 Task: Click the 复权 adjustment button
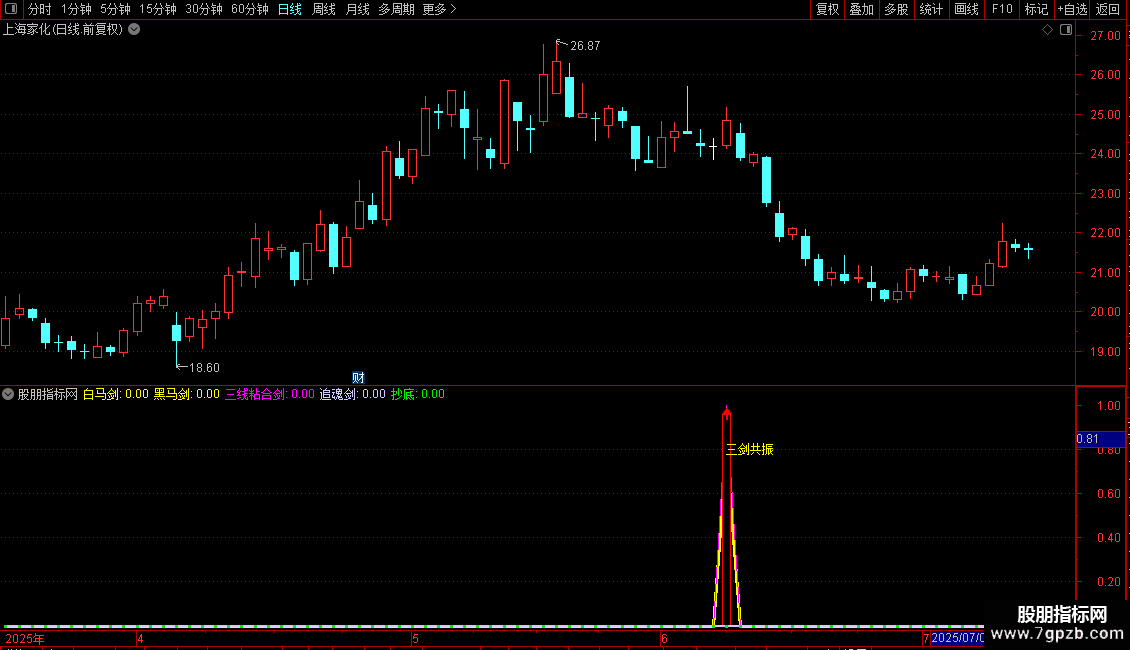(827, 9)
